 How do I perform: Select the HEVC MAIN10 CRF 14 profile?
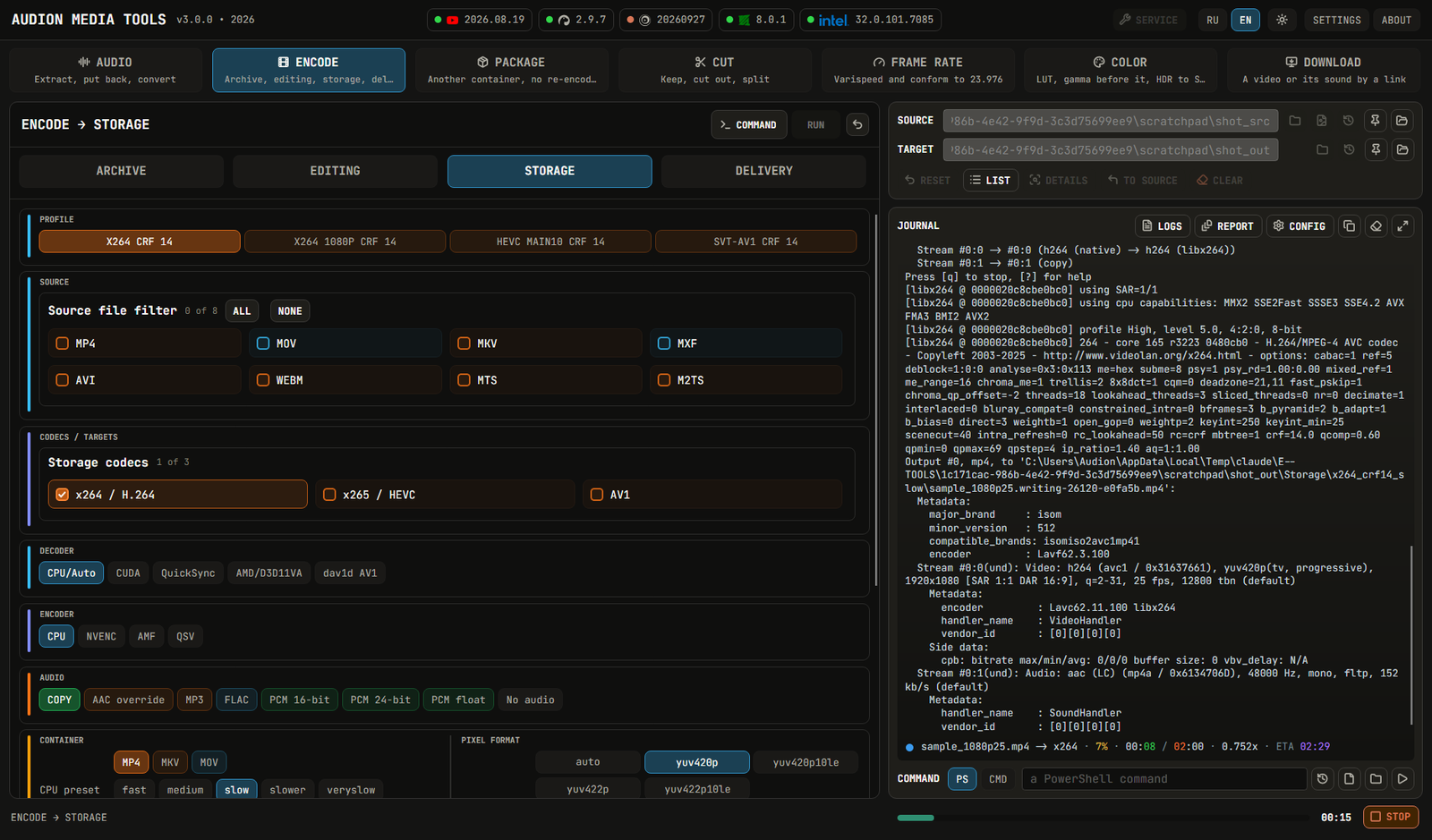click(550, 242)
